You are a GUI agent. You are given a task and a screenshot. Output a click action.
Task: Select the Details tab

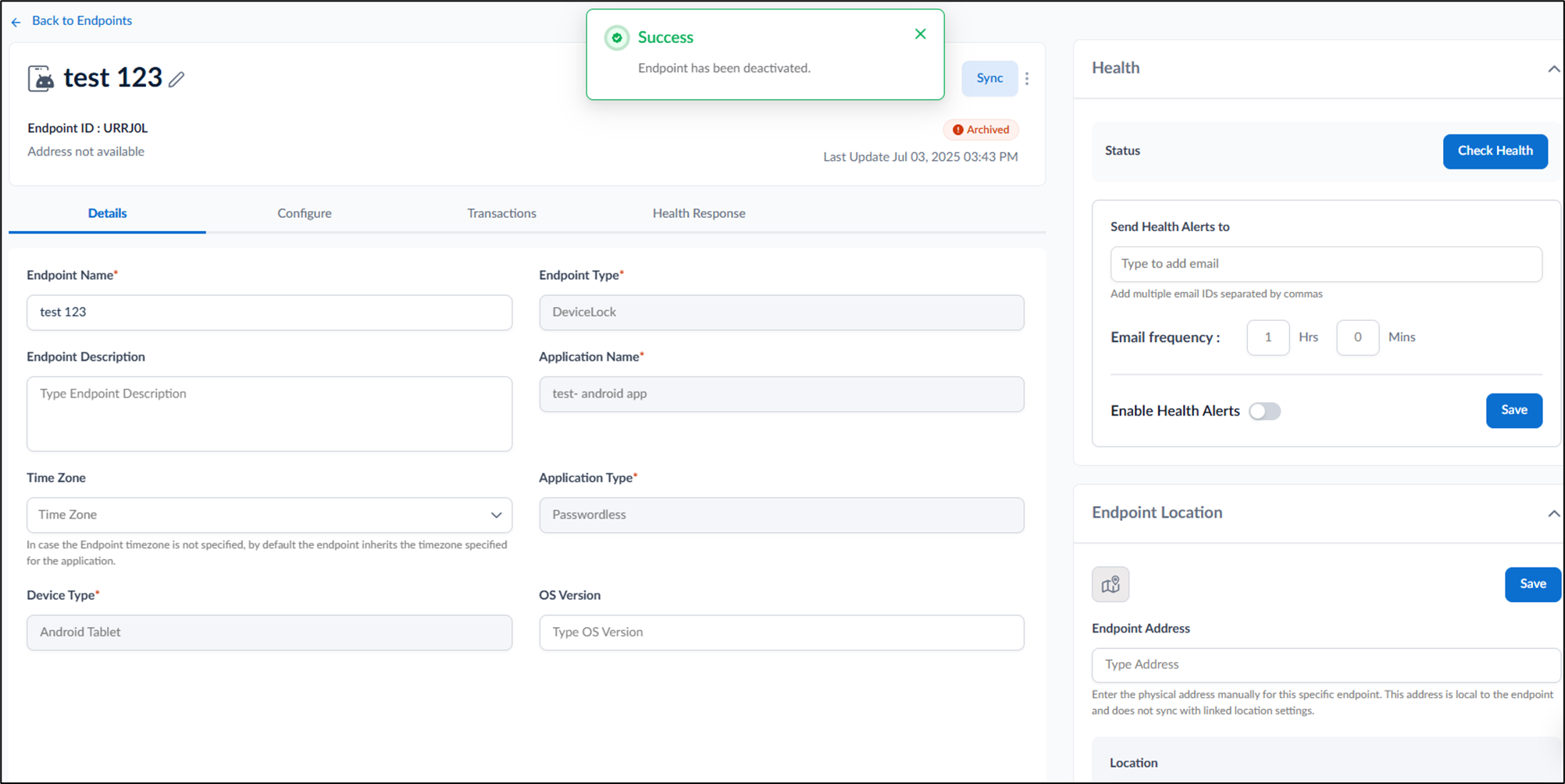pos(107,213)
